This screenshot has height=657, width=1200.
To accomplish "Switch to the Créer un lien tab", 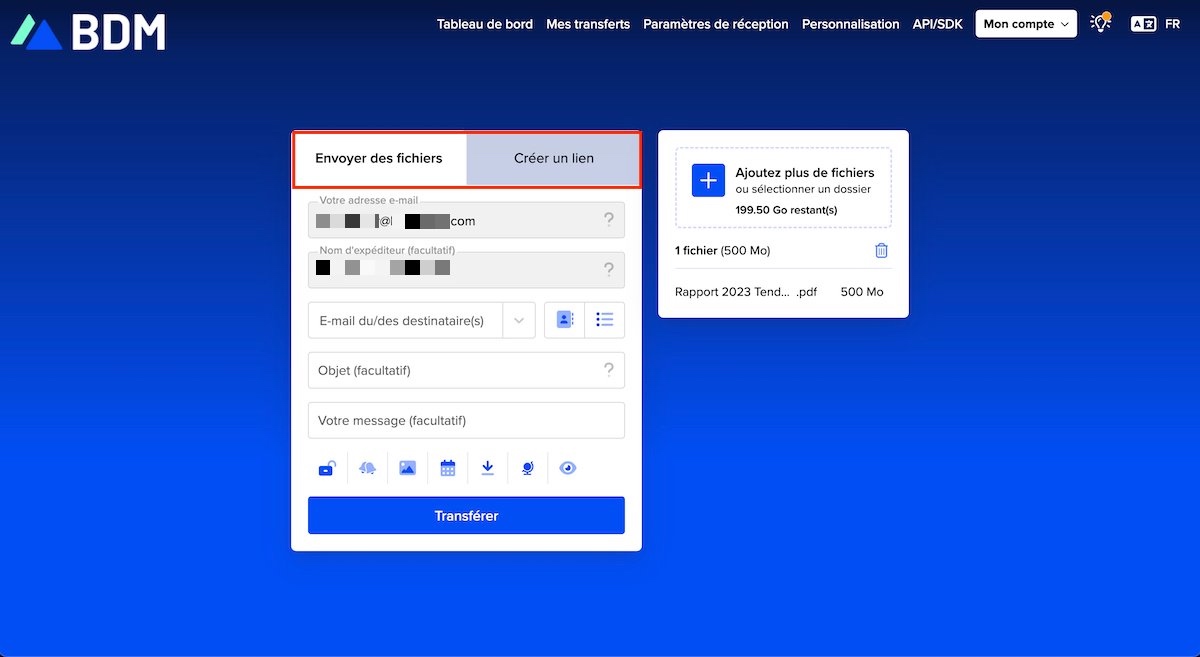I will [x=553, y=158].
